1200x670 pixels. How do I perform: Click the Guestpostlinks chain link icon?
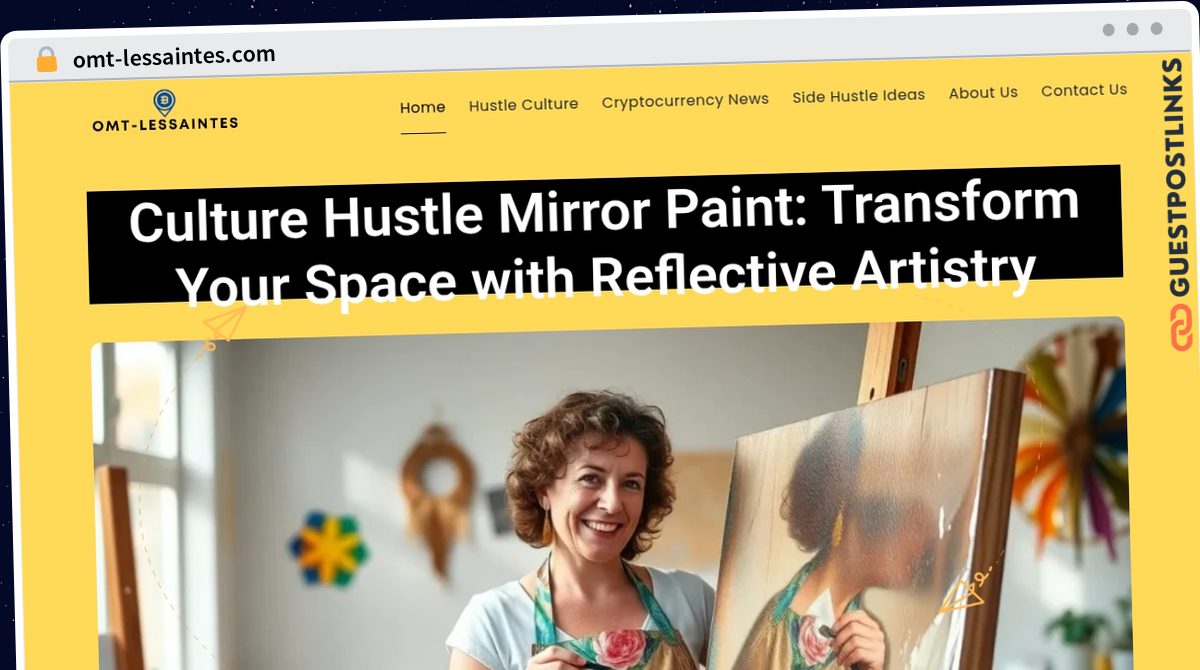(x=1181, y=328)
